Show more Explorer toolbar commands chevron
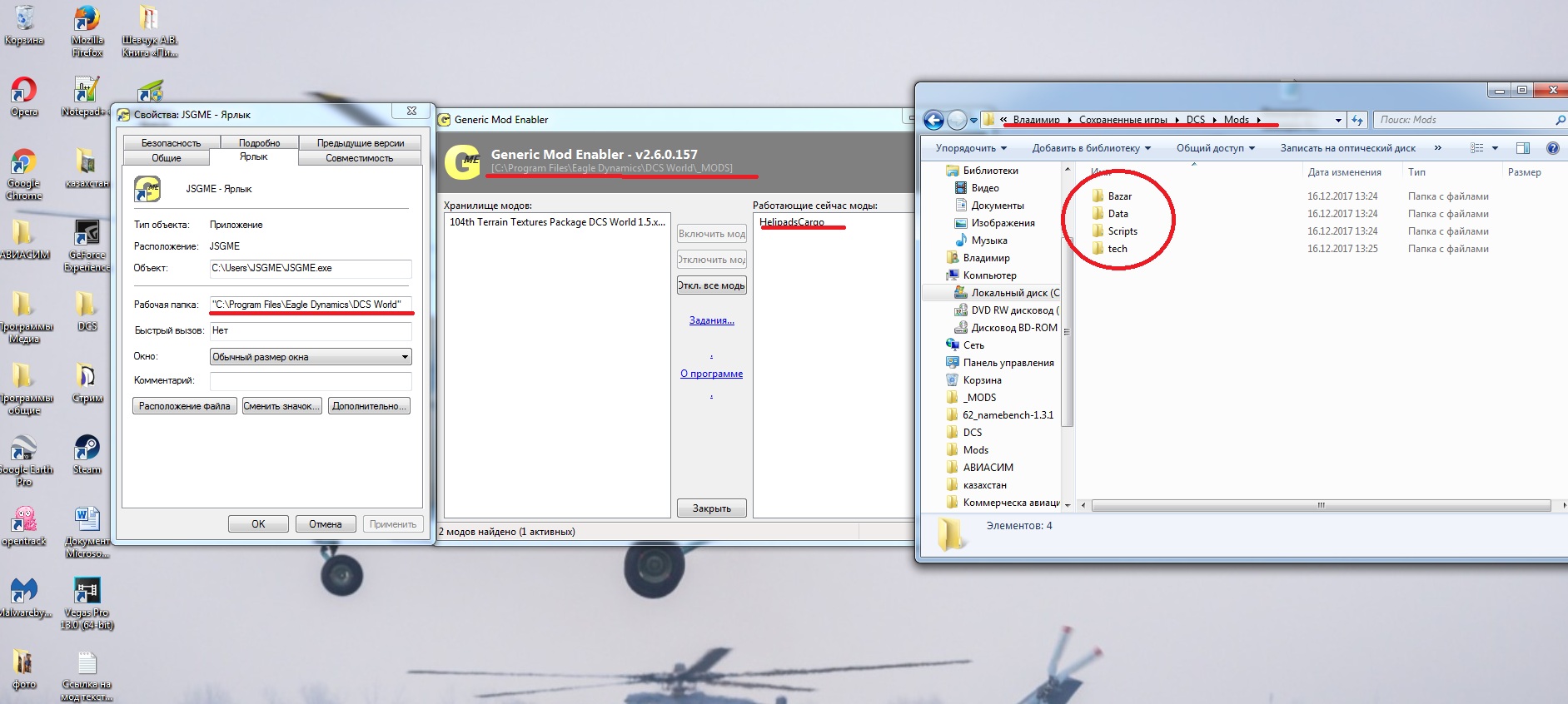This screenshot has height=704, width=1568. (x=1438, y=148)
